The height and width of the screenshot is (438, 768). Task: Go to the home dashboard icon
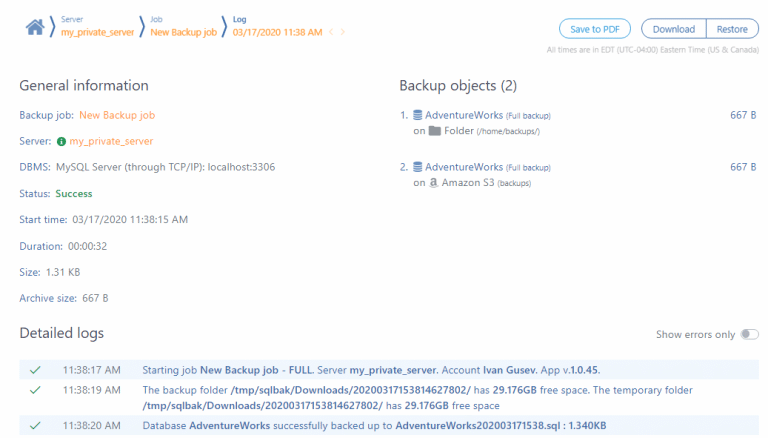point(35,27)
